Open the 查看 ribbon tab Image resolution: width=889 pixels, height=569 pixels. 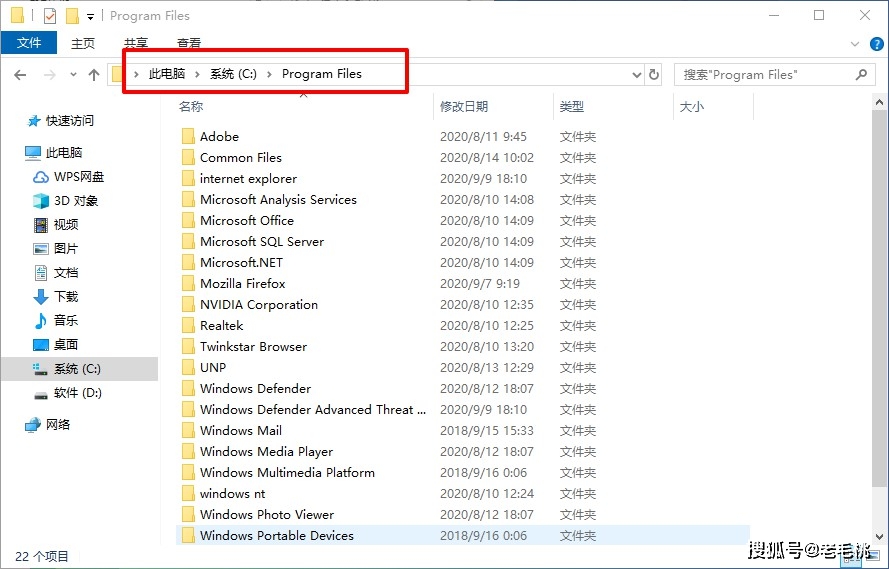tap(189, 43)
